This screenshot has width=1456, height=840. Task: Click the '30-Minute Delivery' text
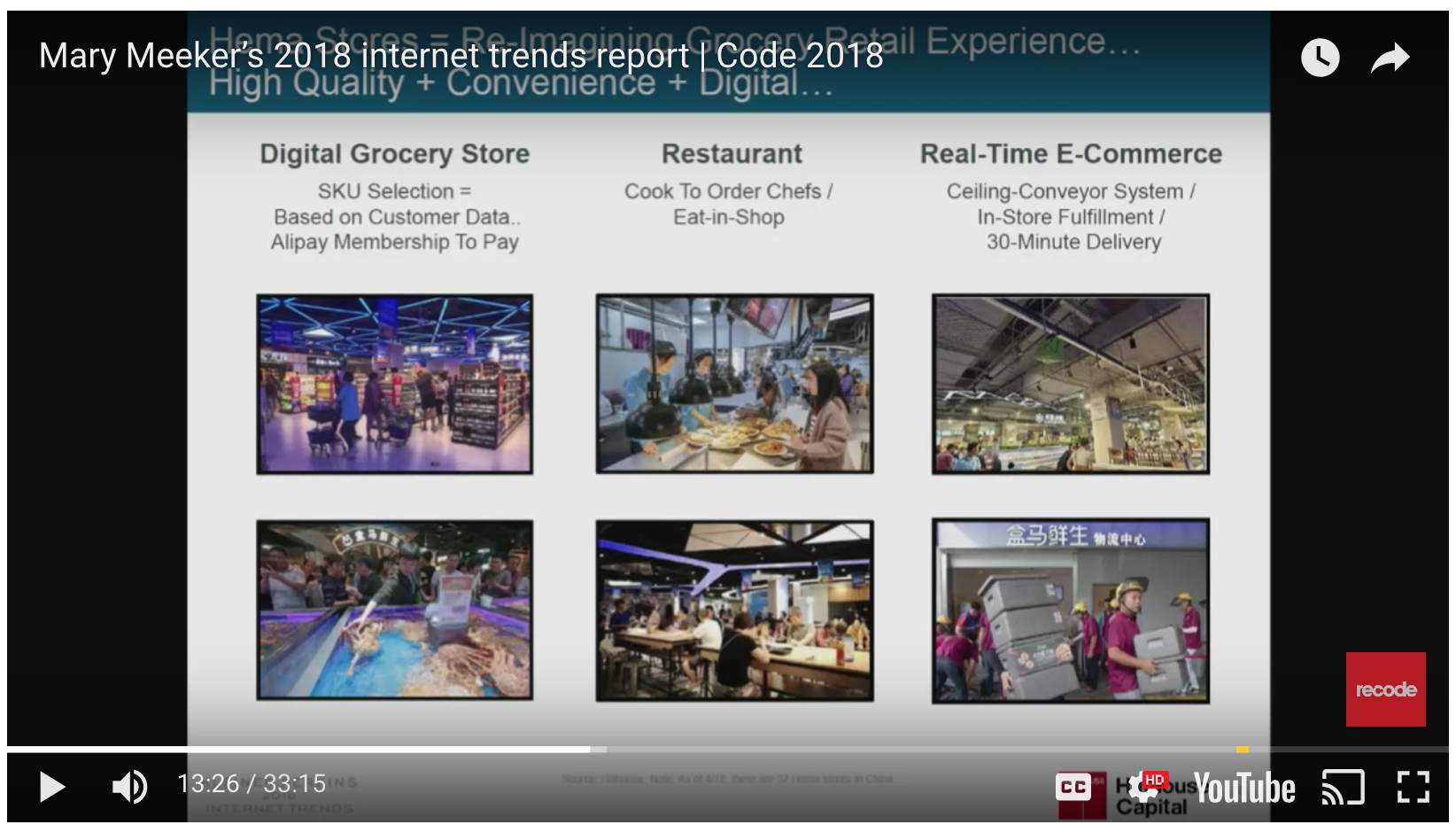click(1073, 242)
